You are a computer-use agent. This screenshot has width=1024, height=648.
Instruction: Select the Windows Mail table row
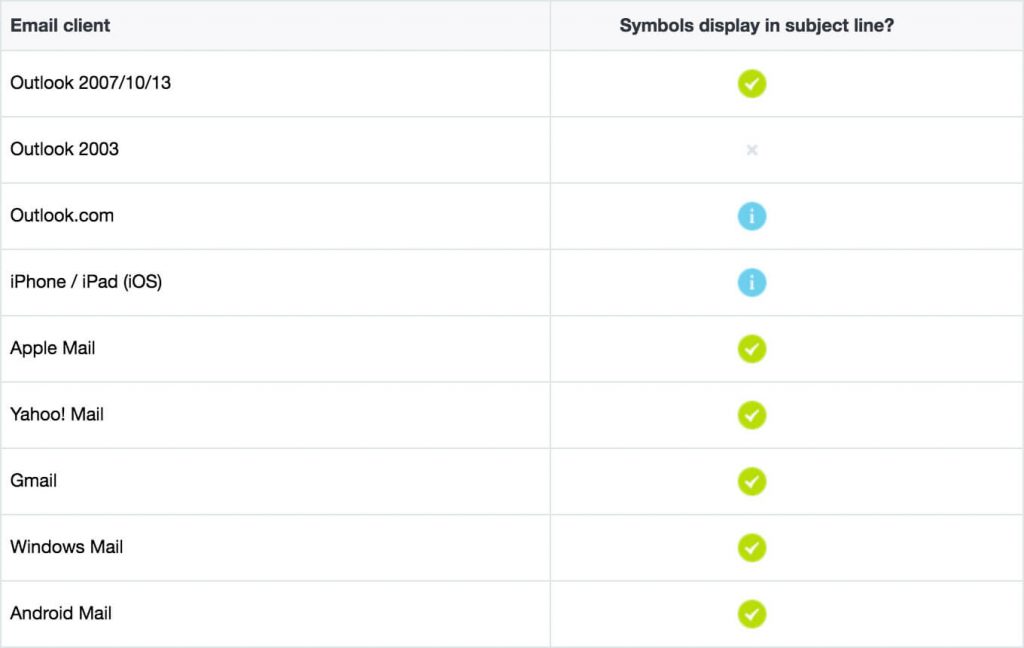coord(66,547)
